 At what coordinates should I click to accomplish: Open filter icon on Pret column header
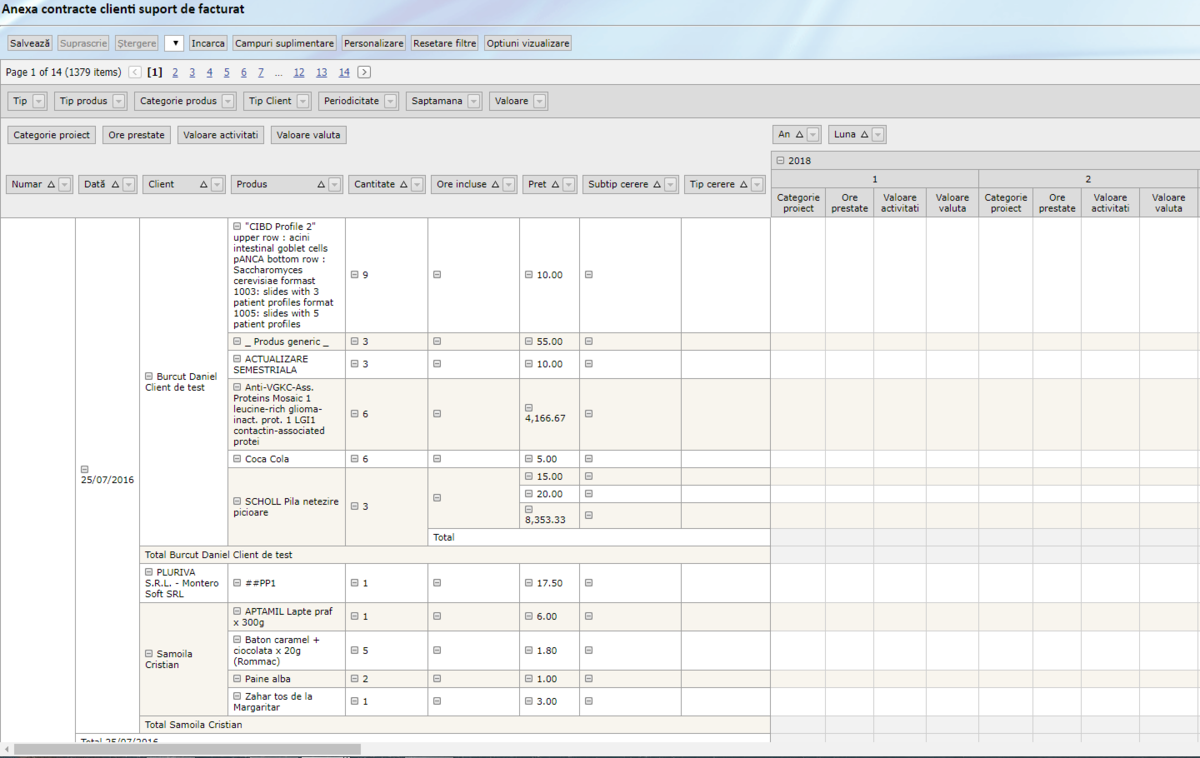(568, 184)
